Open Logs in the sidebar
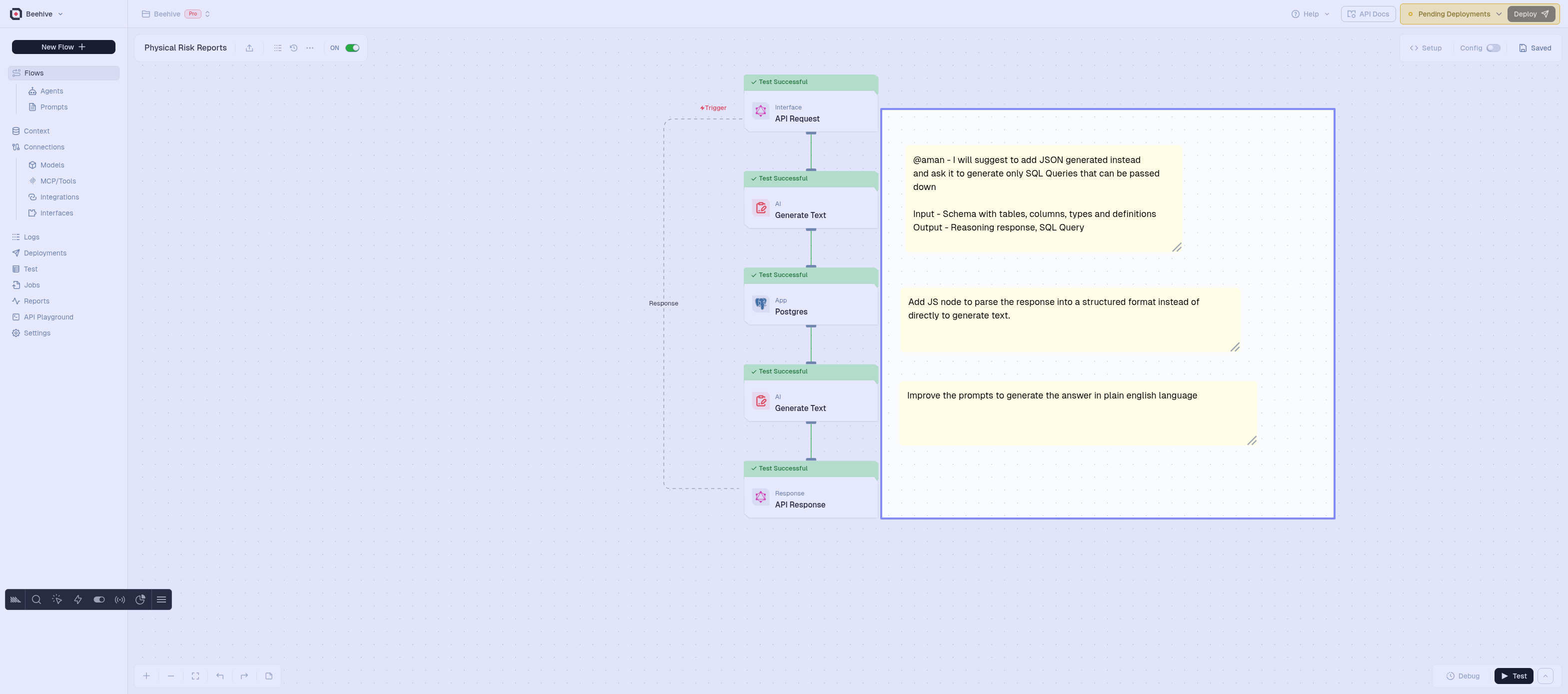The width and height of the screenshot is (1568, 694). click(x=31, y=237)
